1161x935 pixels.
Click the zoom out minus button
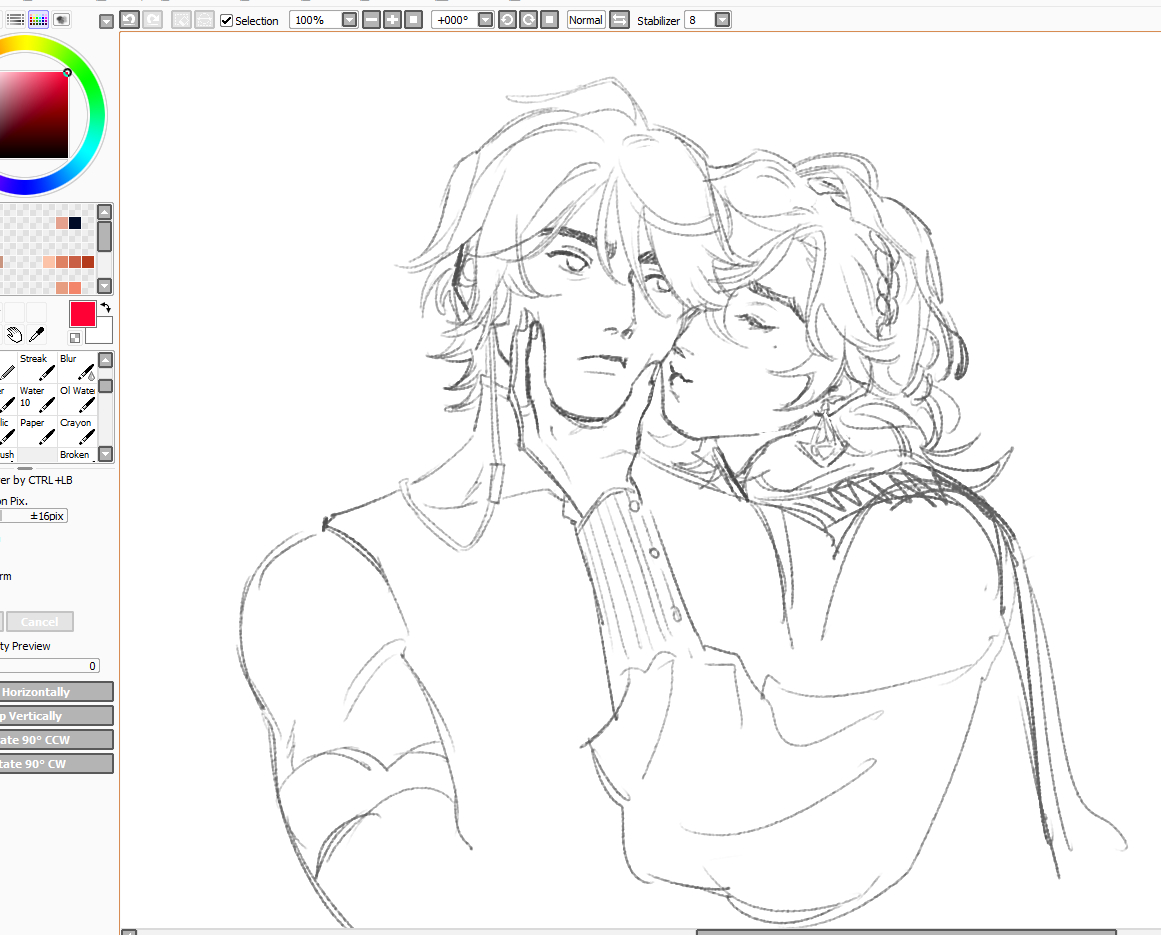(x=371, y=20)
